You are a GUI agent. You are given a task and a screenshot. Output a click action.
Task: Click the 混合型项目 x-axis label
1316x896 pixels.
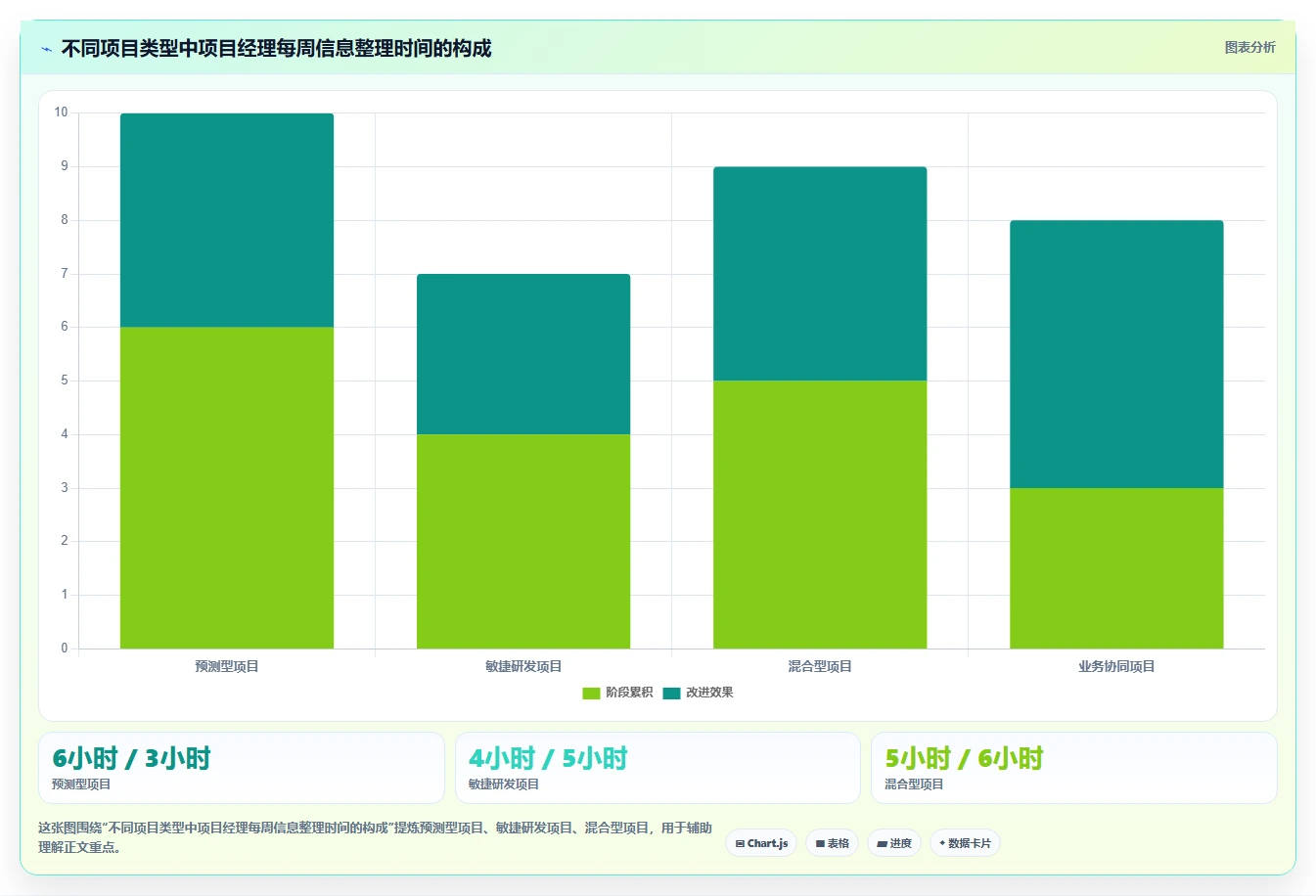tap(820, 666)
